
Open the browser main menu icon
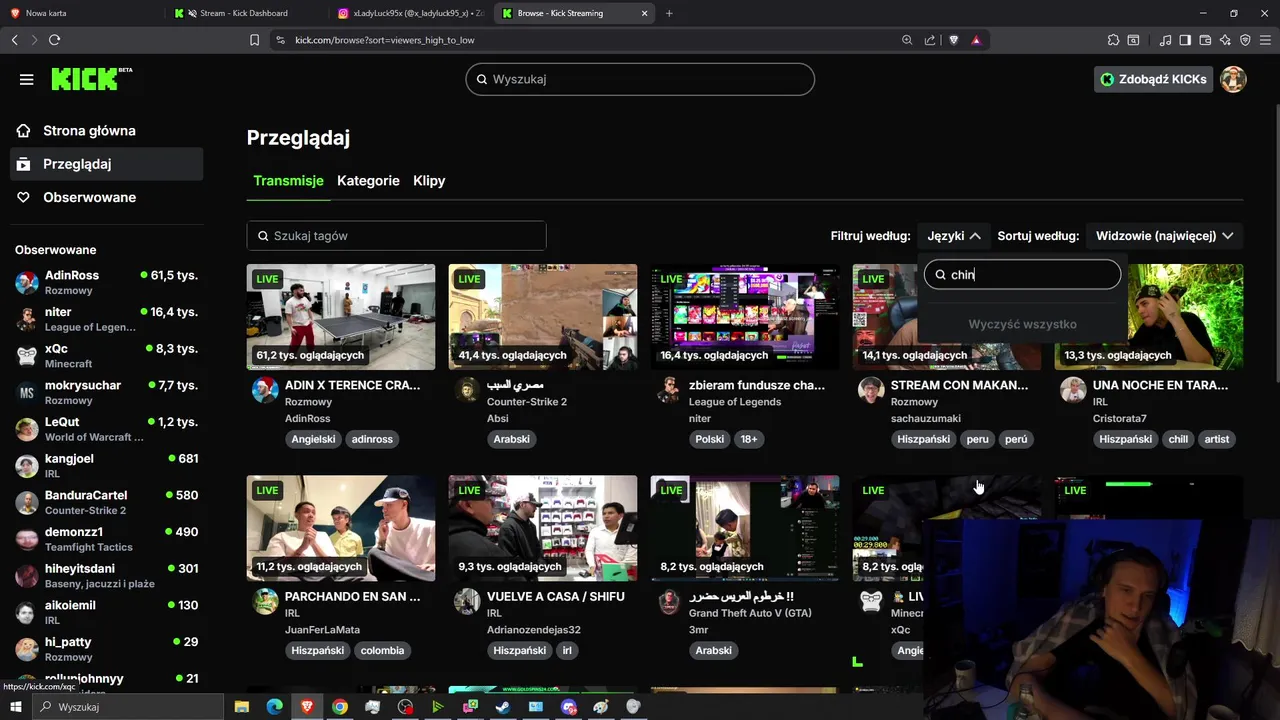pos(1265,40)
